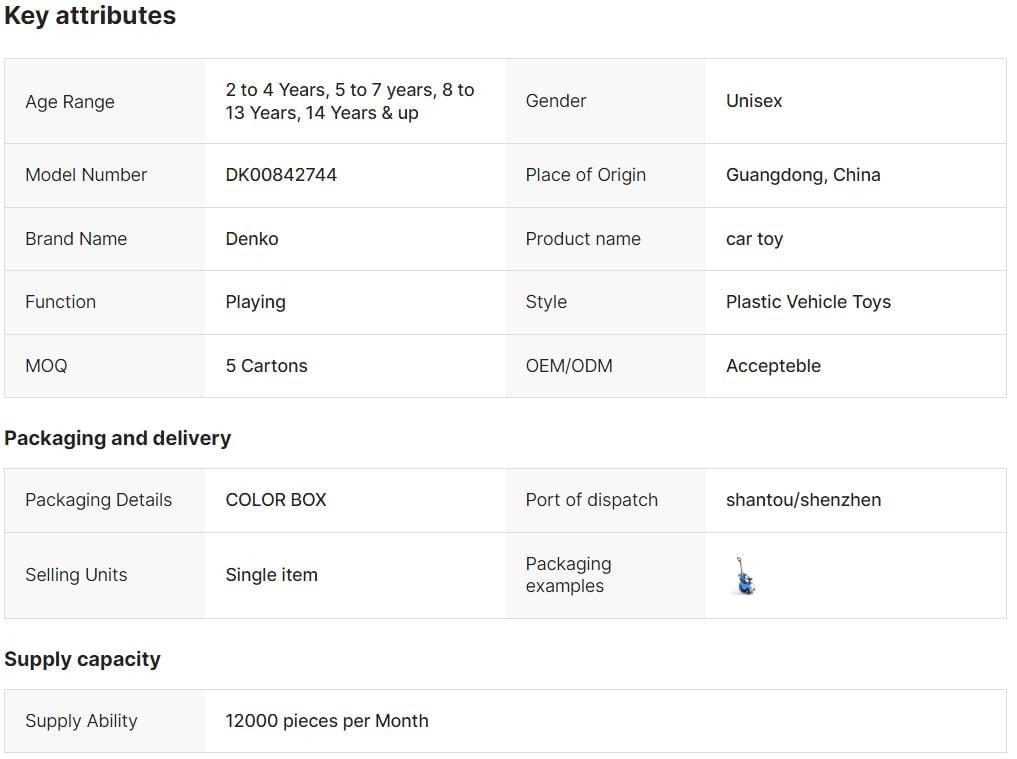Select the Denko brand name value

[252, 239]
